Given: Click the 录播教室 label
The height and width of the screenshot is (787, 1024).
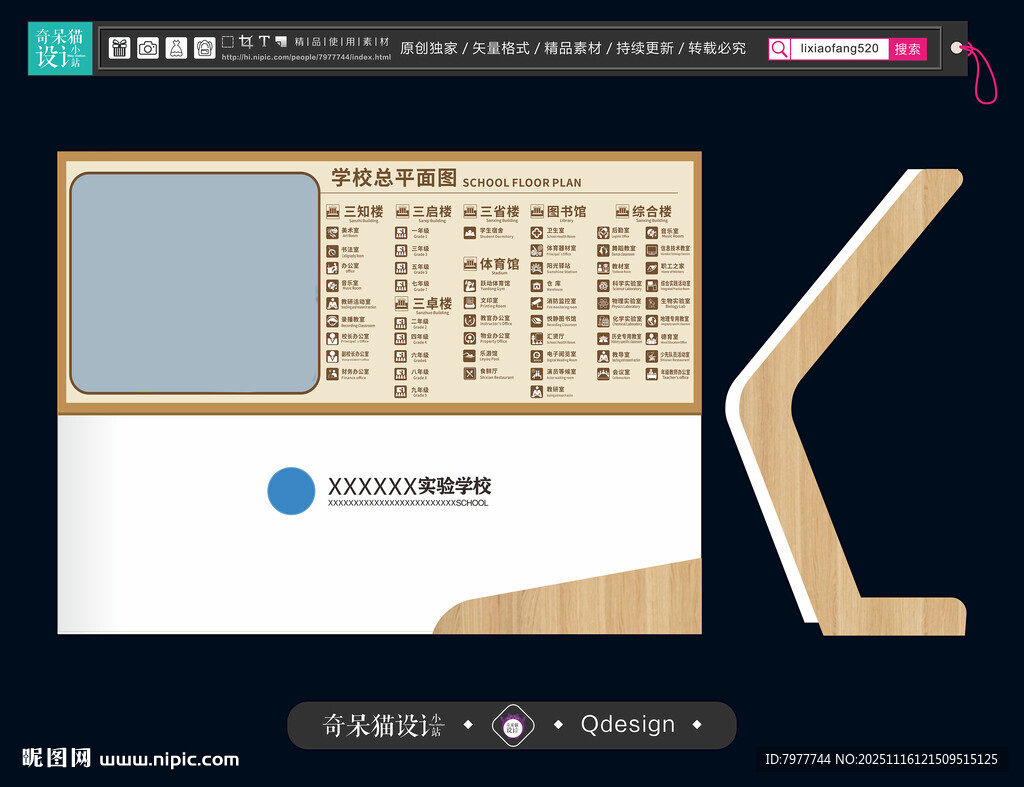Looking at the screenshot, I should (353, 319).
